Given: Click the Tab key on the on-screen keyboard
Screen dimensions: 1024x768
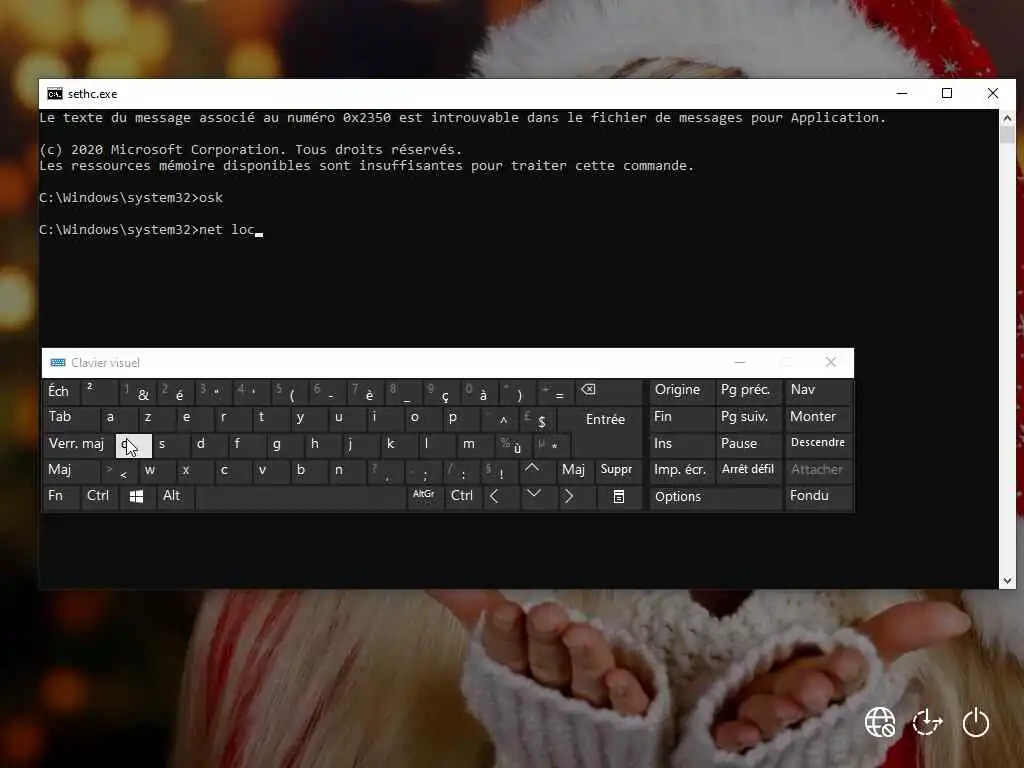Looking at the screenshot, I should tap(71, 418).
